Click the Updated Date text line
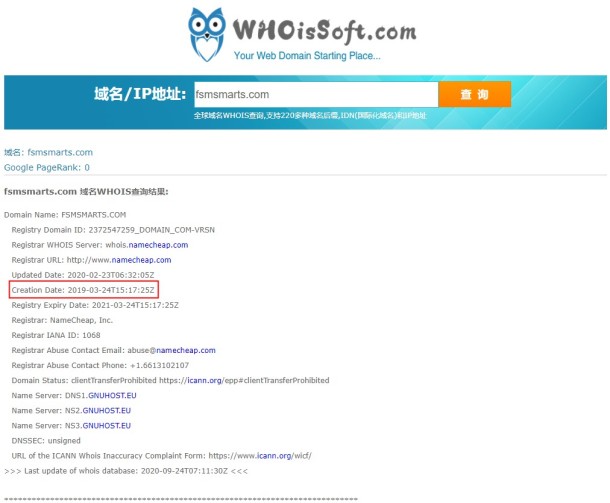Viewport: 610px width, 503px height. tap(83, 275)
